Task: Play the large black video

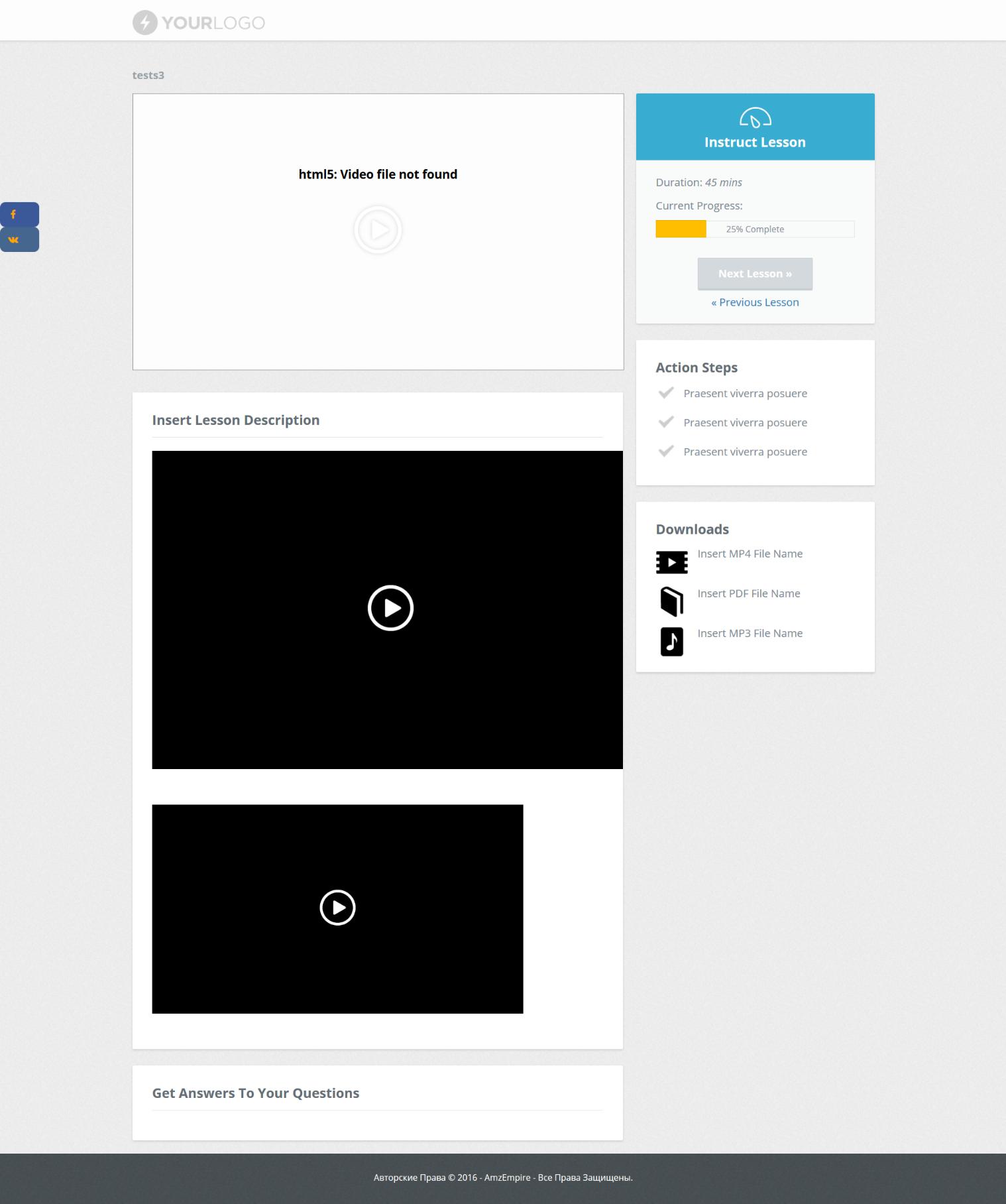Action: (390, 608)
